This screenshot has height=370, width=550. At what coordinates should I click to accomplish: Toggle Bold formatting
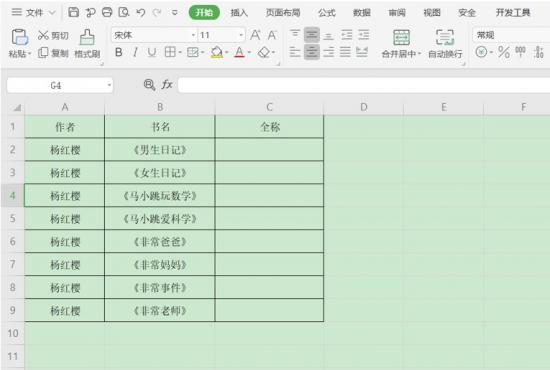(x=119, y=53)
